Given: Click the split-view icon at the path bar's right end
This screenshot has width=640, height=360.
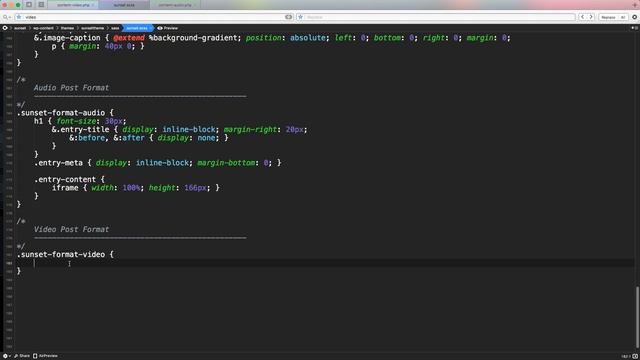Looking at the screenshot, I should [635, 28].
